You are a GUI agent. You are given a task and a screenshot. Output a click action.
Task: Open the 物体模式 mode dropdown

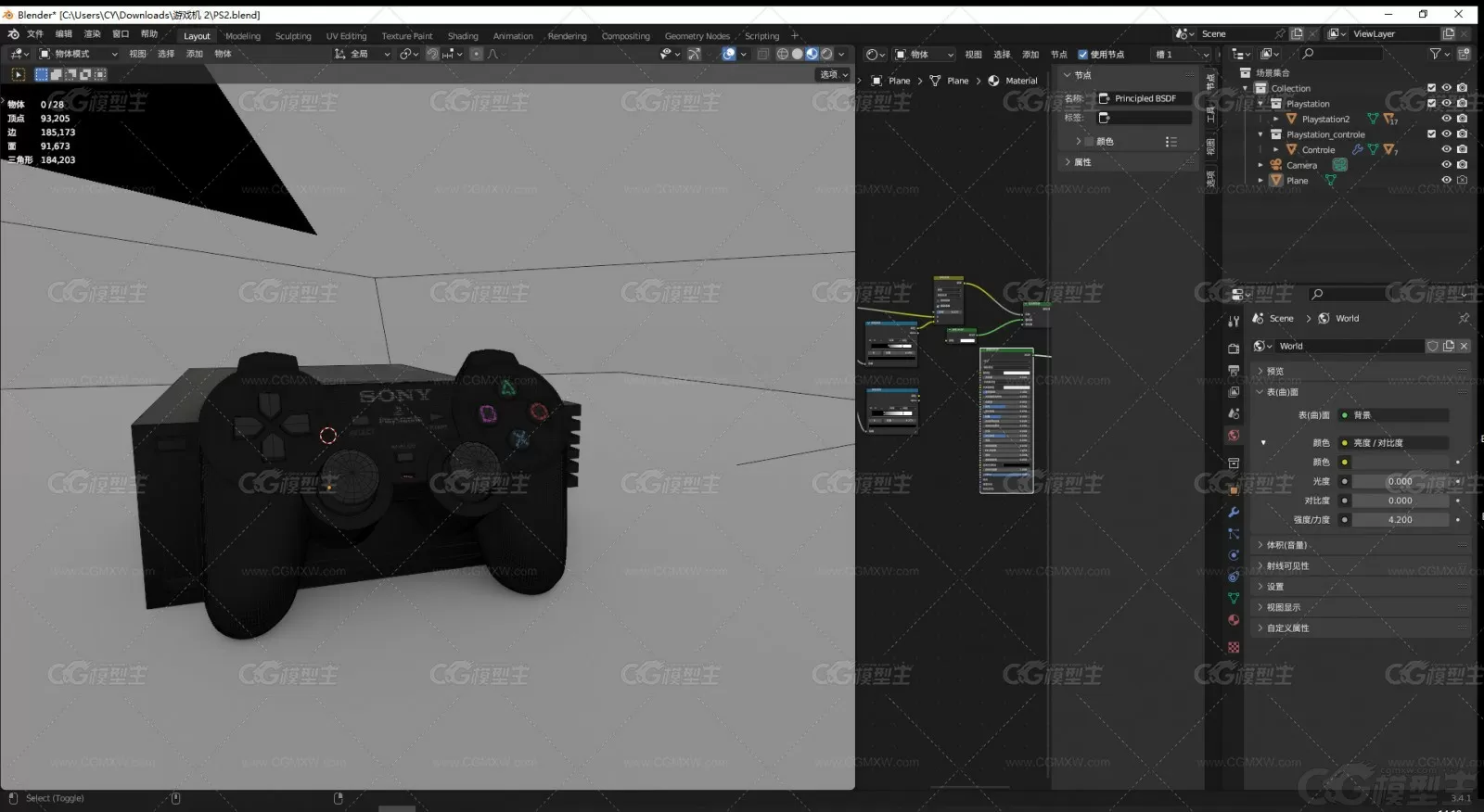(x=78, y=54)
